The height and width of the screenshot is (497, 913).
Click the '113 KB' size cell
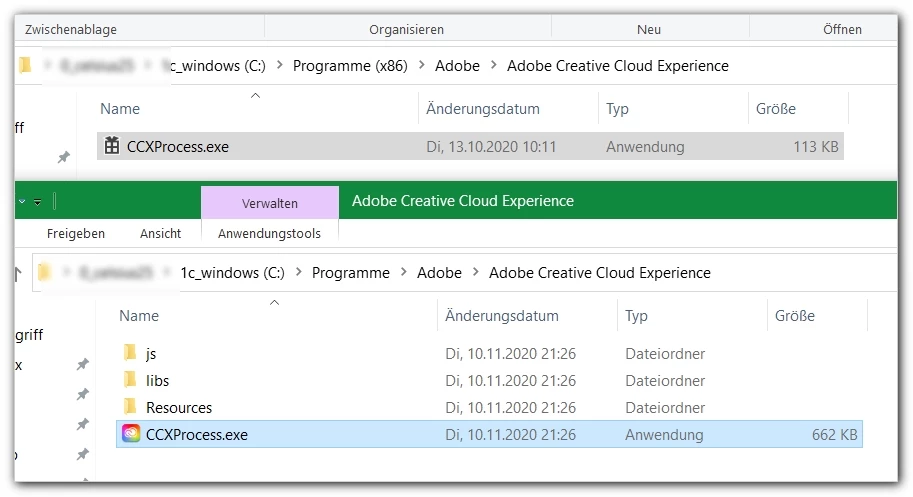816,147
